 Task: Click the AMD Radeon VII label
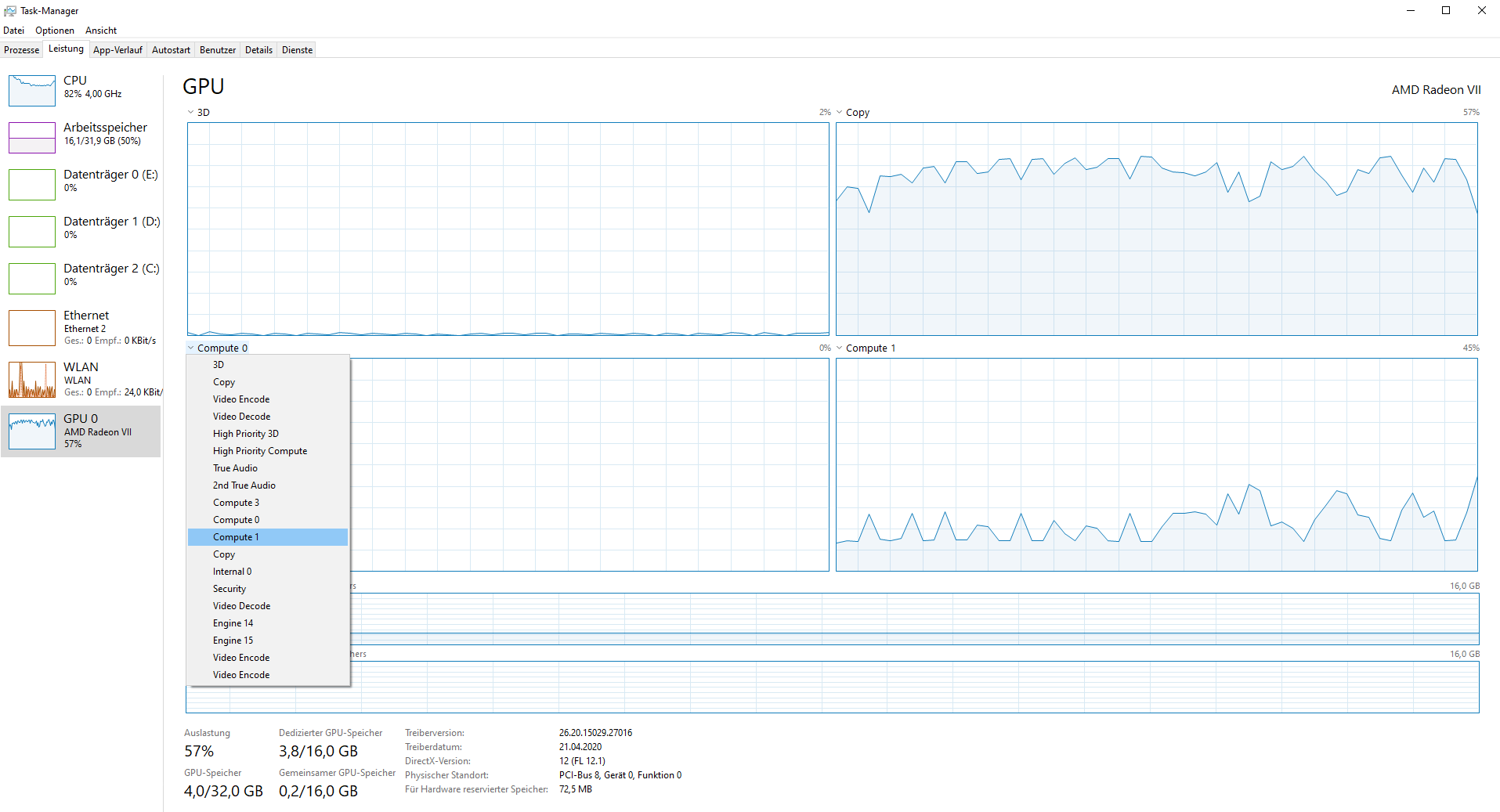point(1436,90)
